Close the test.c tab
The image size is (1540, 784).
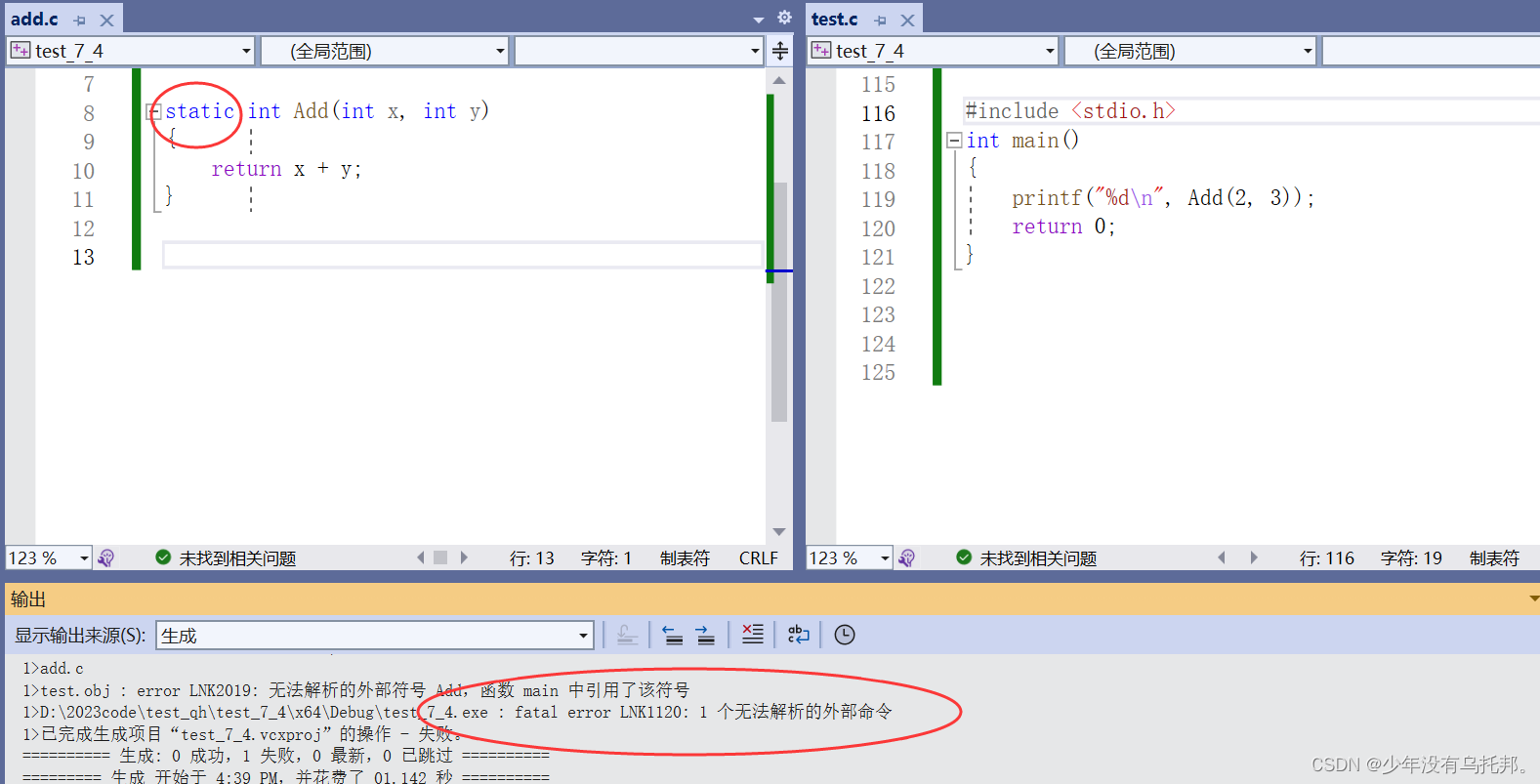908,20
